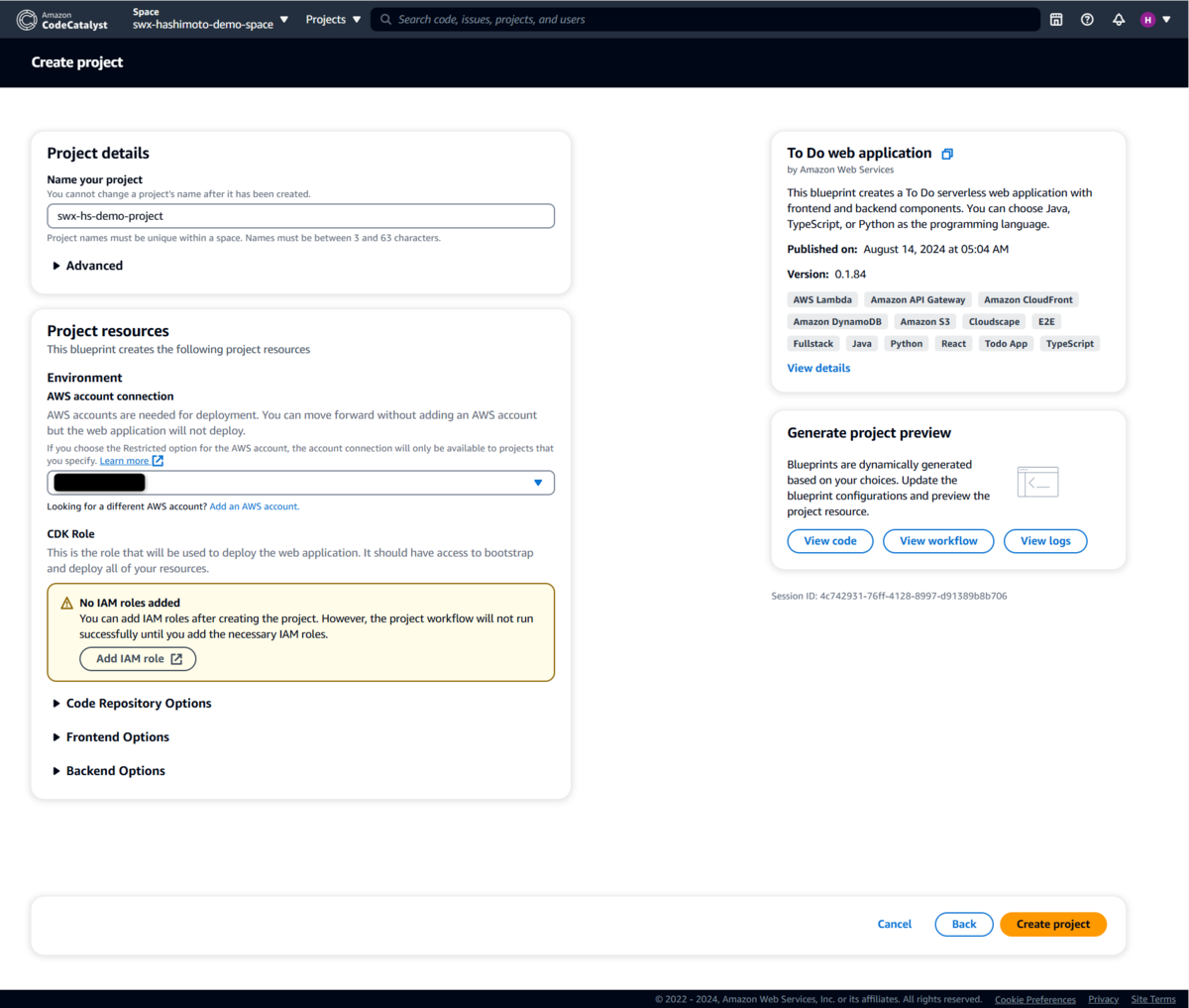Expand Frontend Options

[110, 737]
